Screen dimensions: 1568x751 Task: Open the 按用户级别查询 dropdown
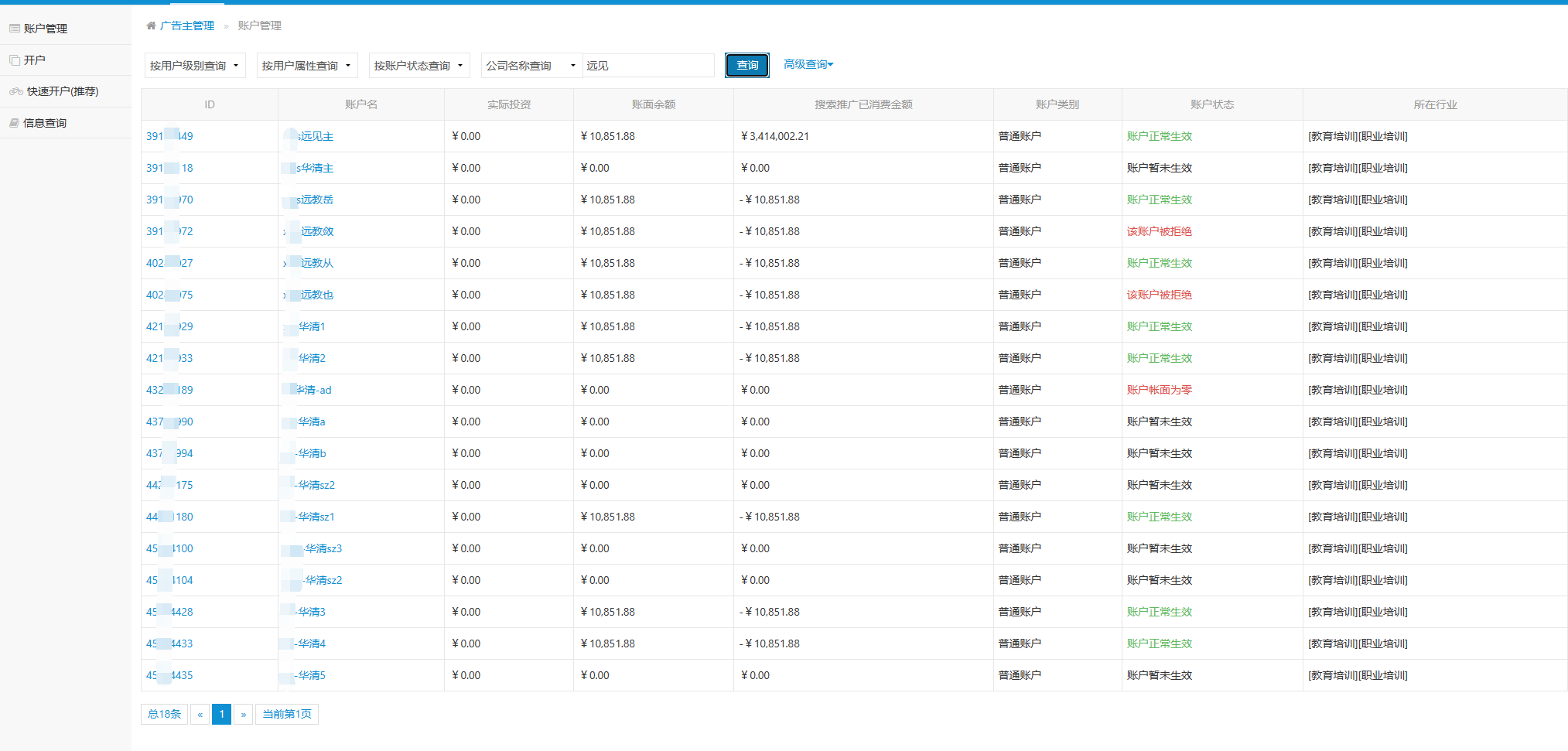tap(195, 66)
